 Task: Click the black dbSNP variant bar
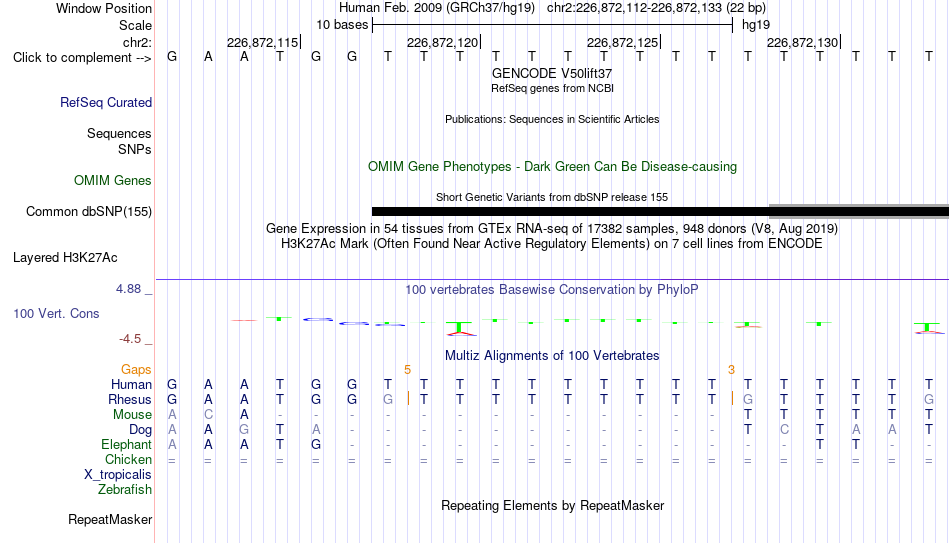pyautogui.click(x=570, y=212)
